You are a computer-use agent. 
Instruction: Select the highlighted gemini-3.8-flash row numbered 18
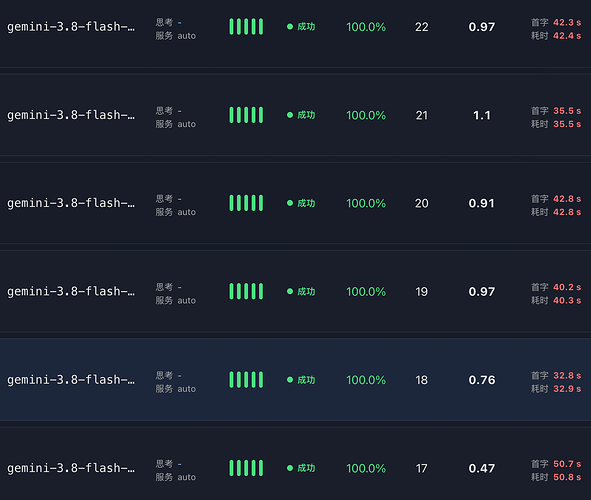(296, 379)
